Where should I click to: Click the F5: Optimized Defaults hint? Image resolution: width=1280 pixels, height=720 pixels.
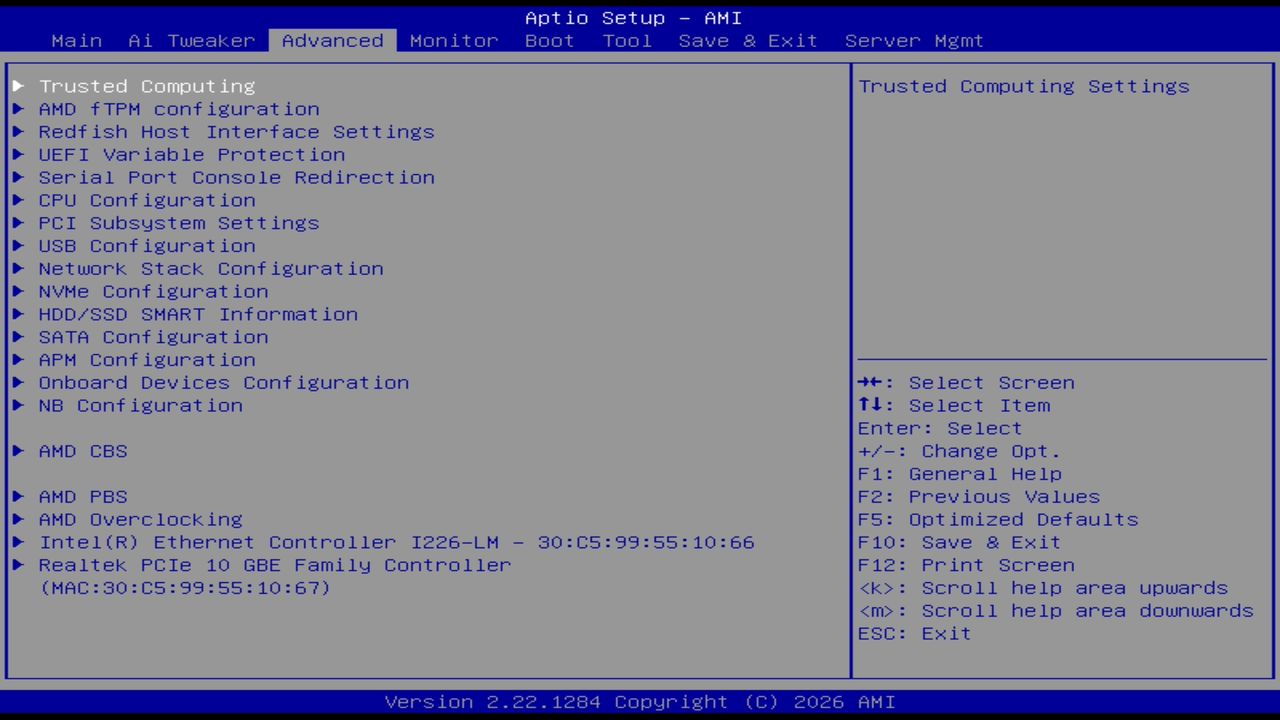point(998,520)
